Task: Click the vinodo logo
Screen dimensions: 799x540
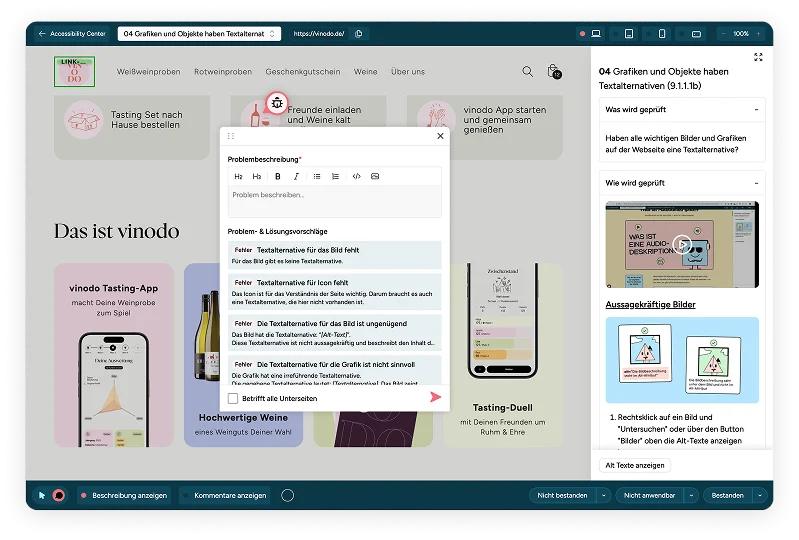Action: [x=74, y=71]
